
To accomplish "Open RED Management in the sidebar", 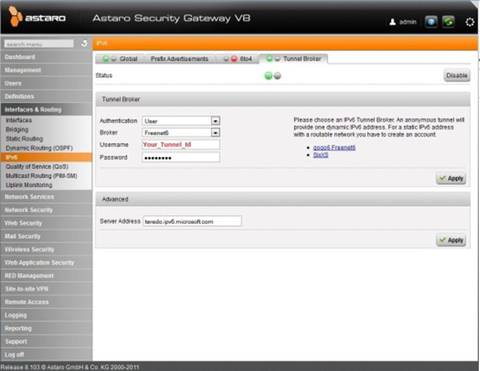I will click(x=46, y=276).
